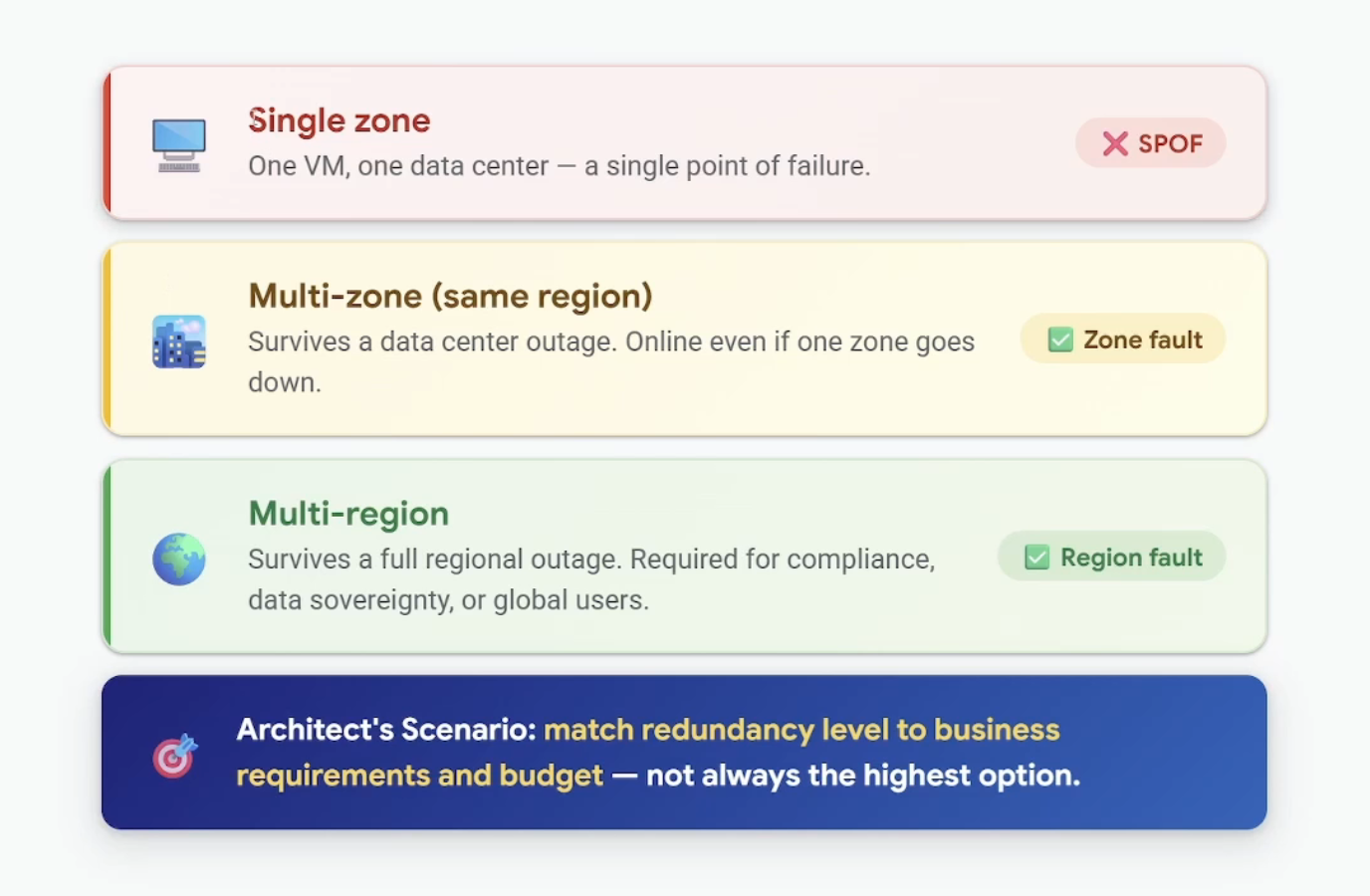This screenshot has height=896, width=1370.
Task: Select the Region fault badge label
Action: pos(1131,557)
